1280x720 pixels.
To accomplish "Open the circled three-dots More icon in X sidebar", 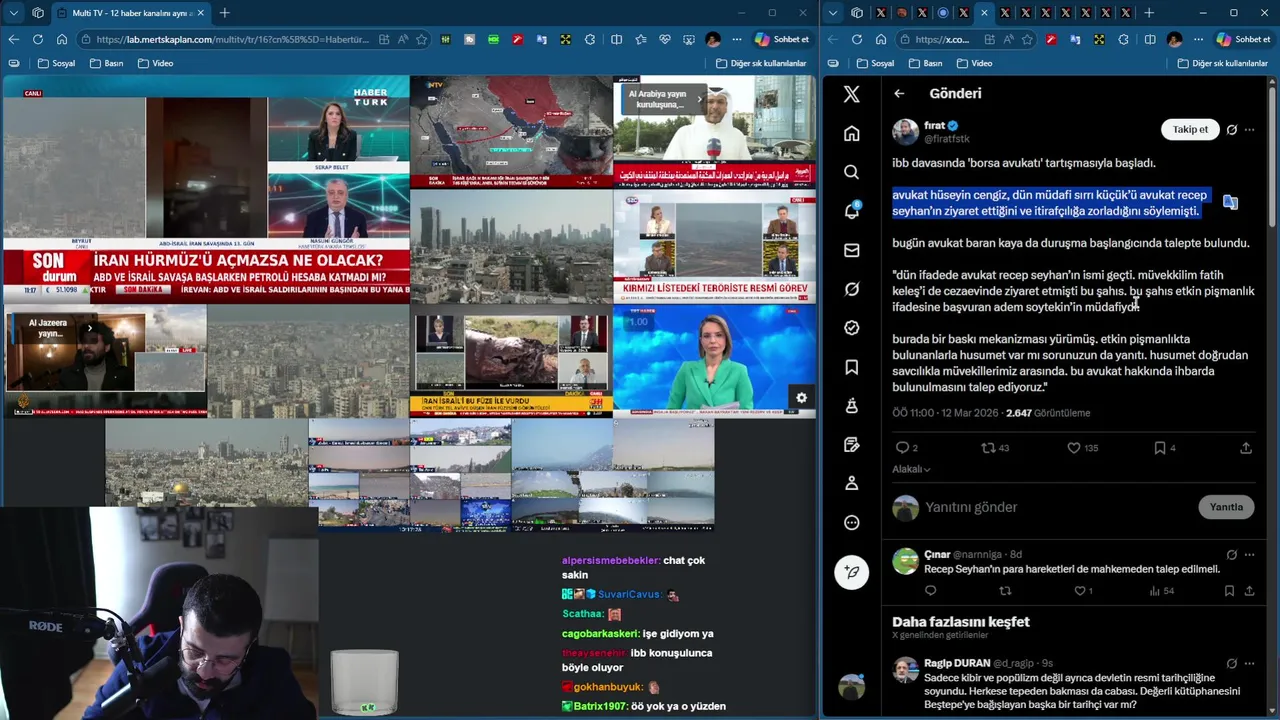I will click(851, 522).
